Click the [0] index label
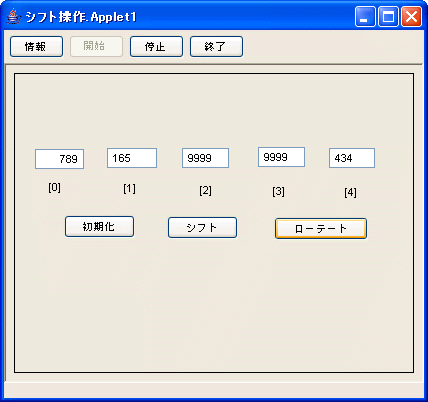Image resolution: width=428 pixels, height=402 pixels. (x=54, y=188)
